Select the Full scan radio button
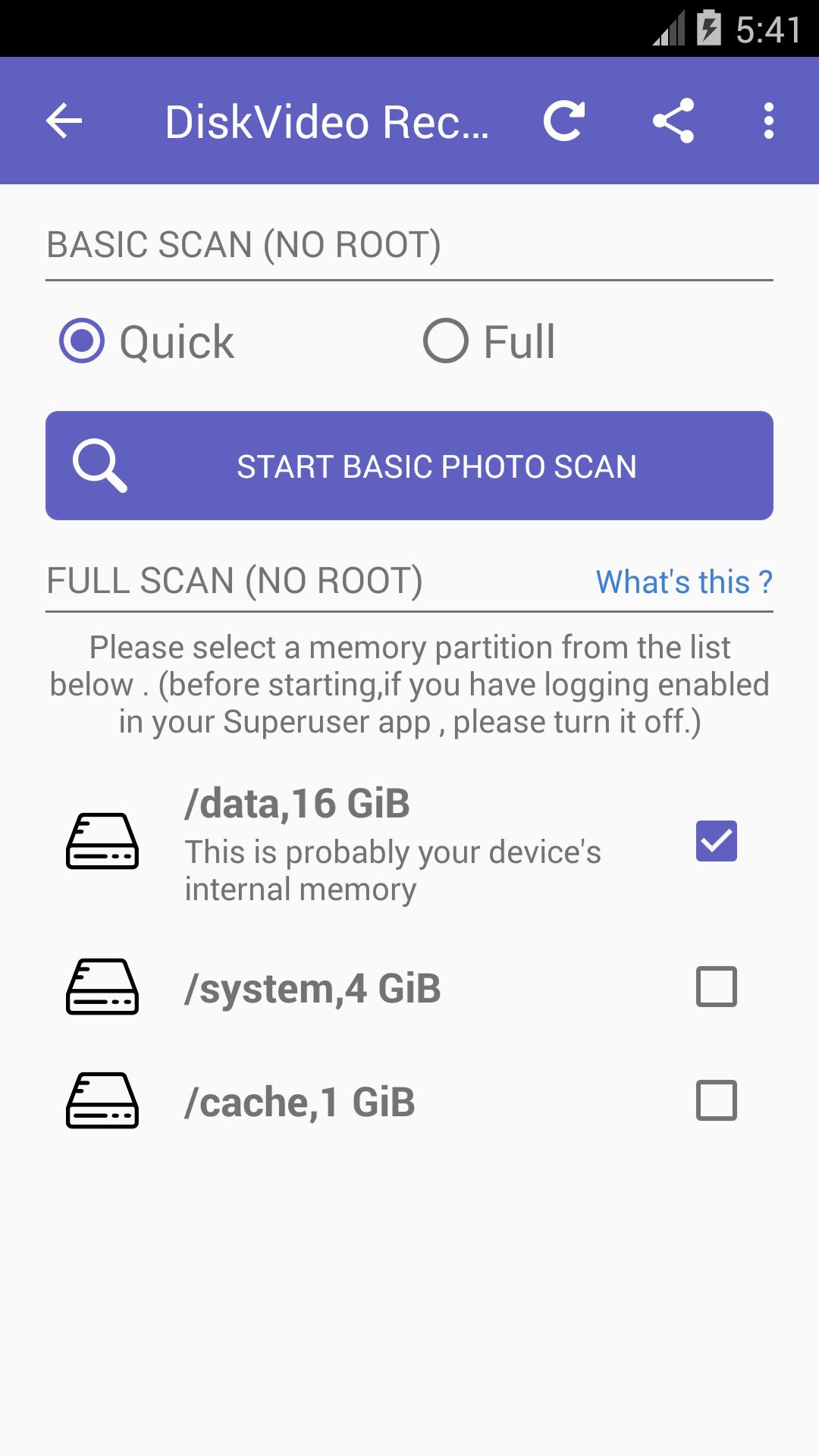The height and width of the screenshot is (1456, 819). pyautogui.click(x=446, y=341)
